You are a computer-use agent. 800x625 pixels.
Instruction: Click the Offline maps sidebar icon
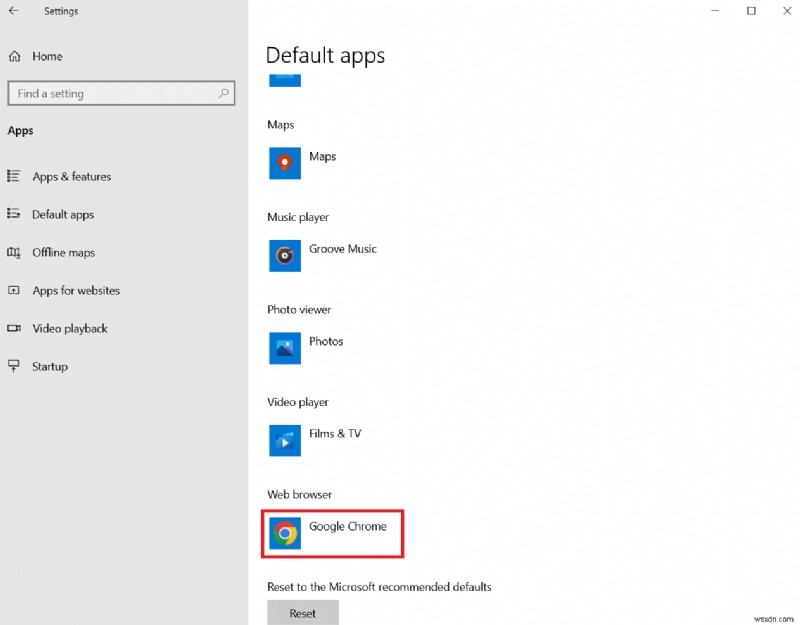point(14,252)
